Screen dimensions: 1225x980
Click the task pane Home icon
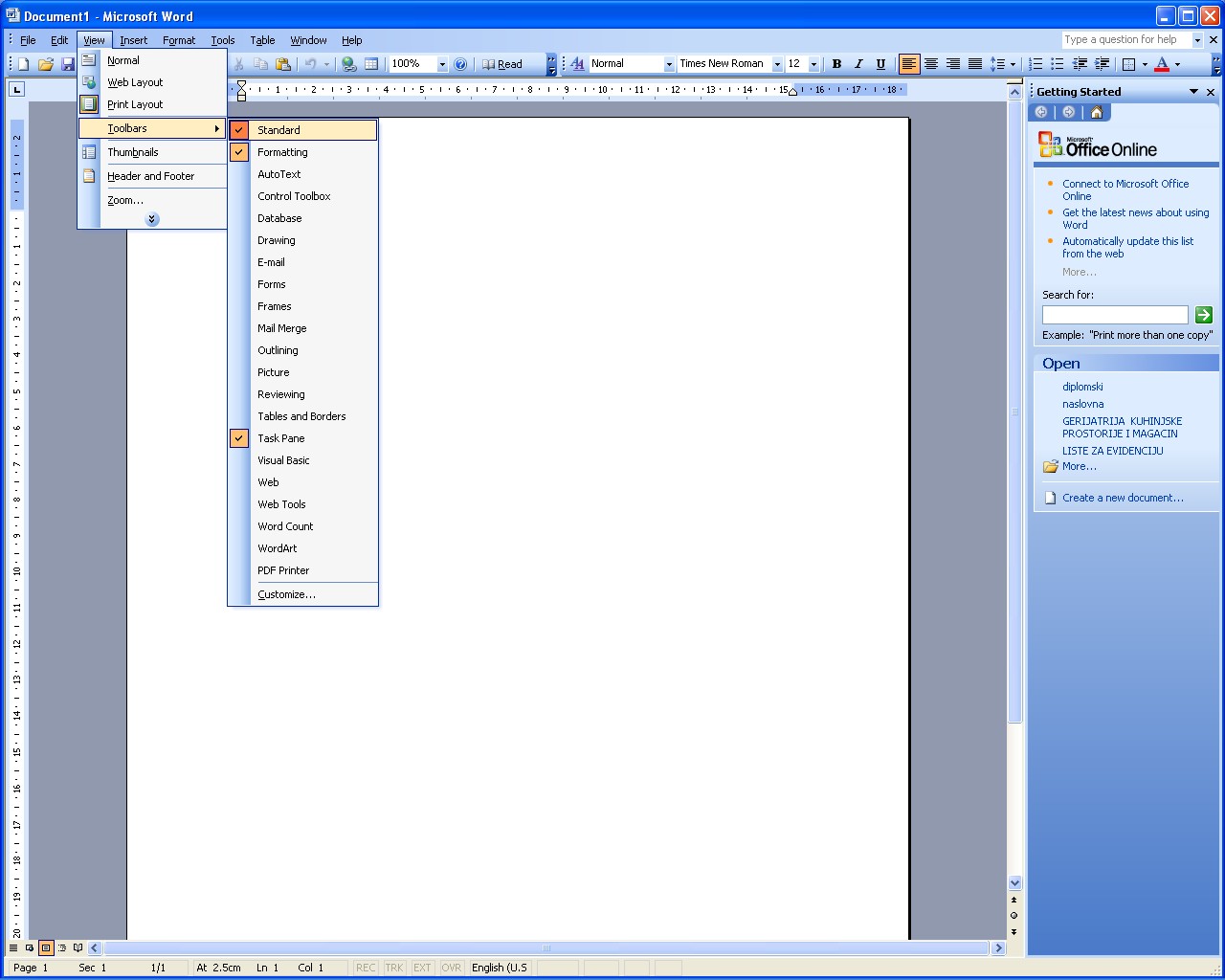click(x=1097, y=112)
